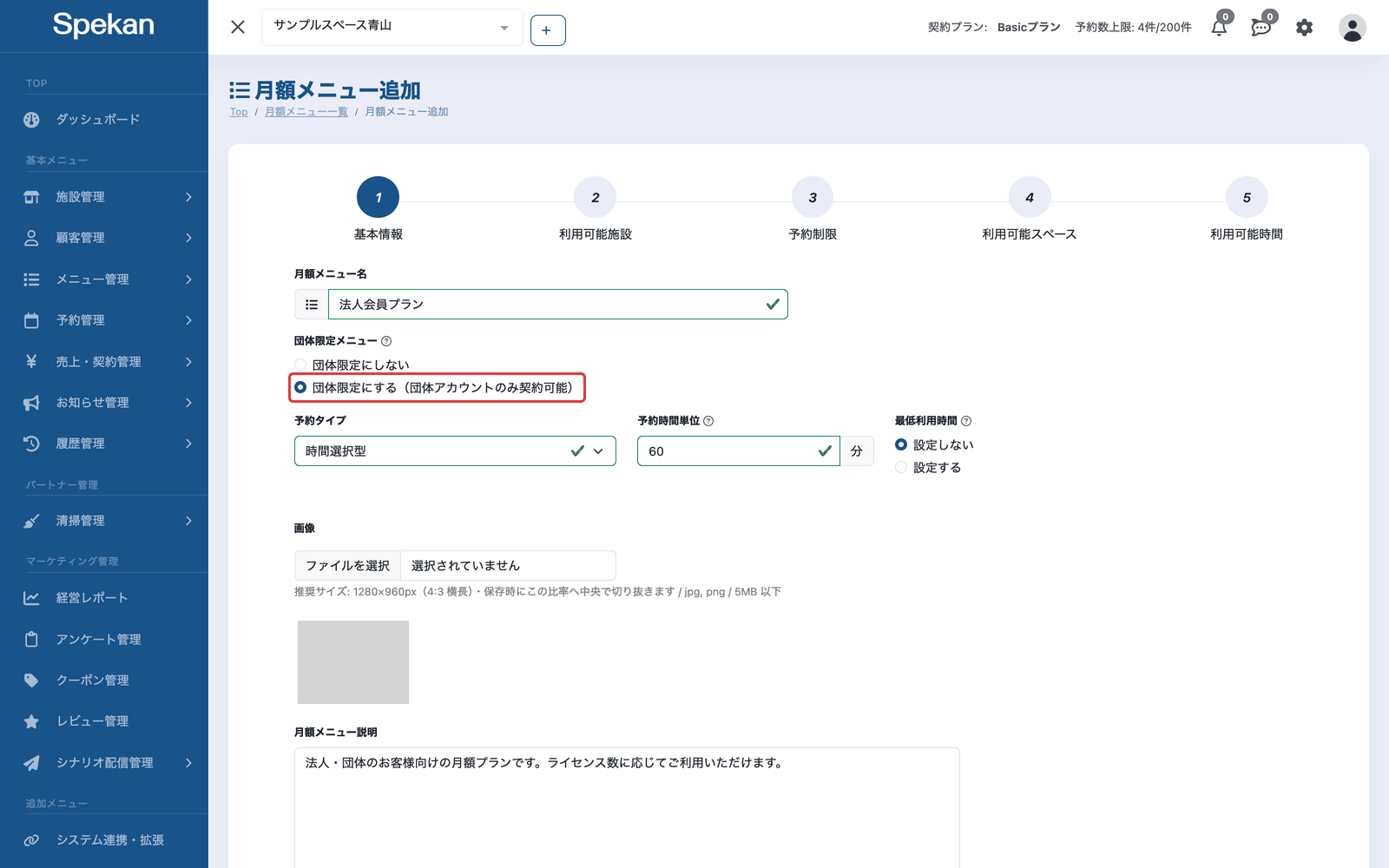1389x868 pixels.
Task: Click the 月額メニュー説明 text area
Action: pyautogui.click(x=627, y=807)
